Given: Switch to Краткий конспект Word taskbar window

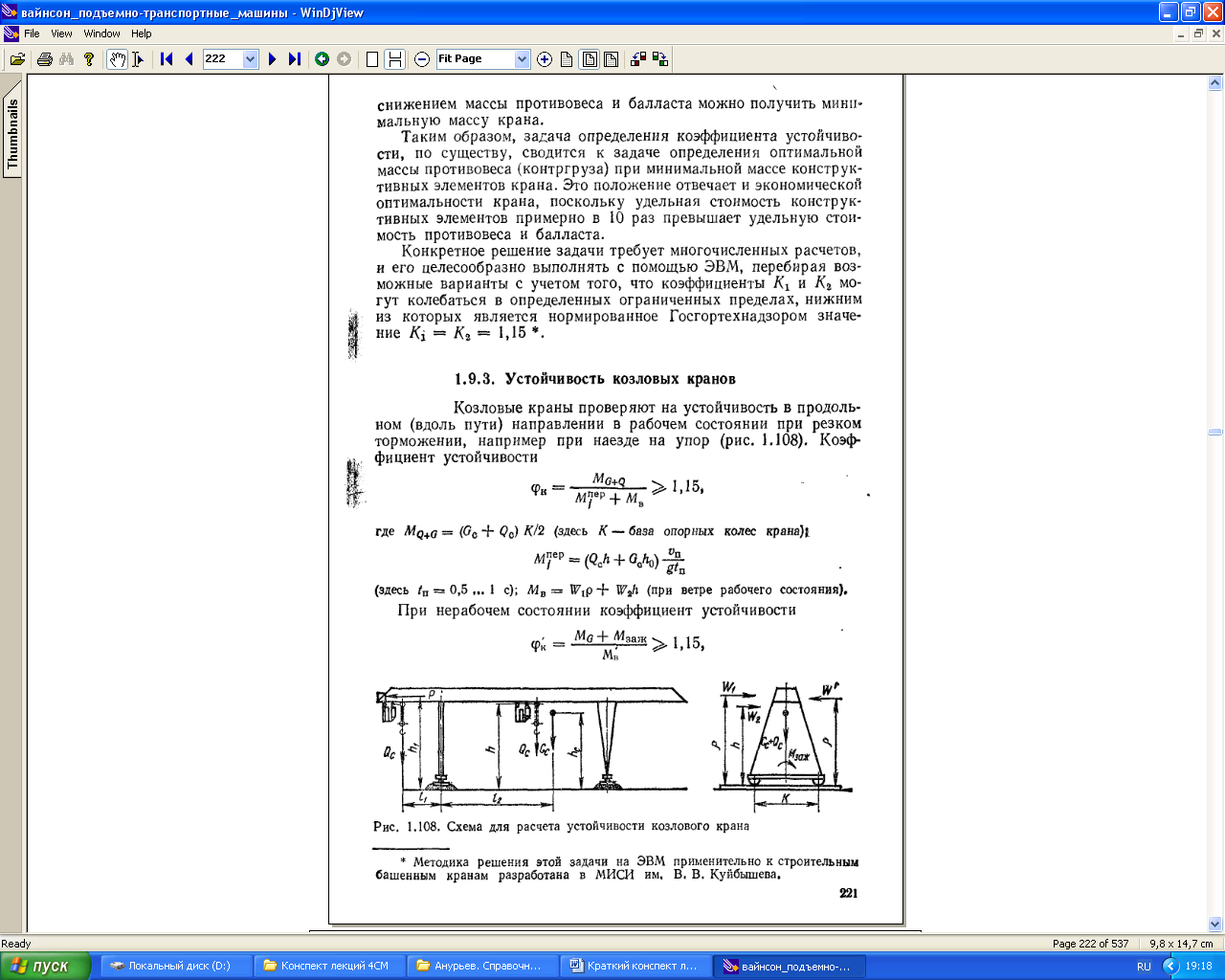Looking at the screenshot, I should (x=635, y=967).
